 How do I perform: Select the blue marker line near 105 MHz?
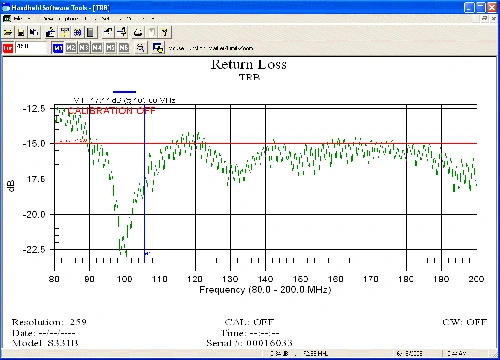(x=144, y=183)
